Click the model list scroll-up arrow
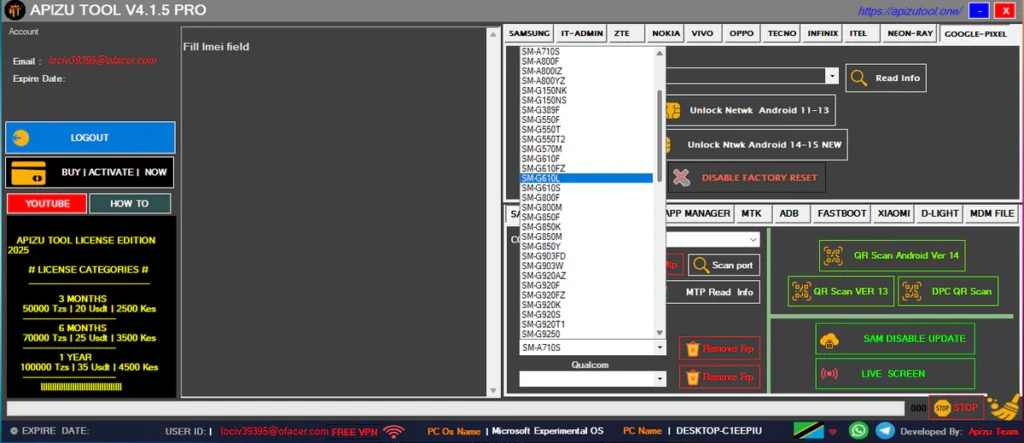This screenshot has width=1024, height=443. 660,53
